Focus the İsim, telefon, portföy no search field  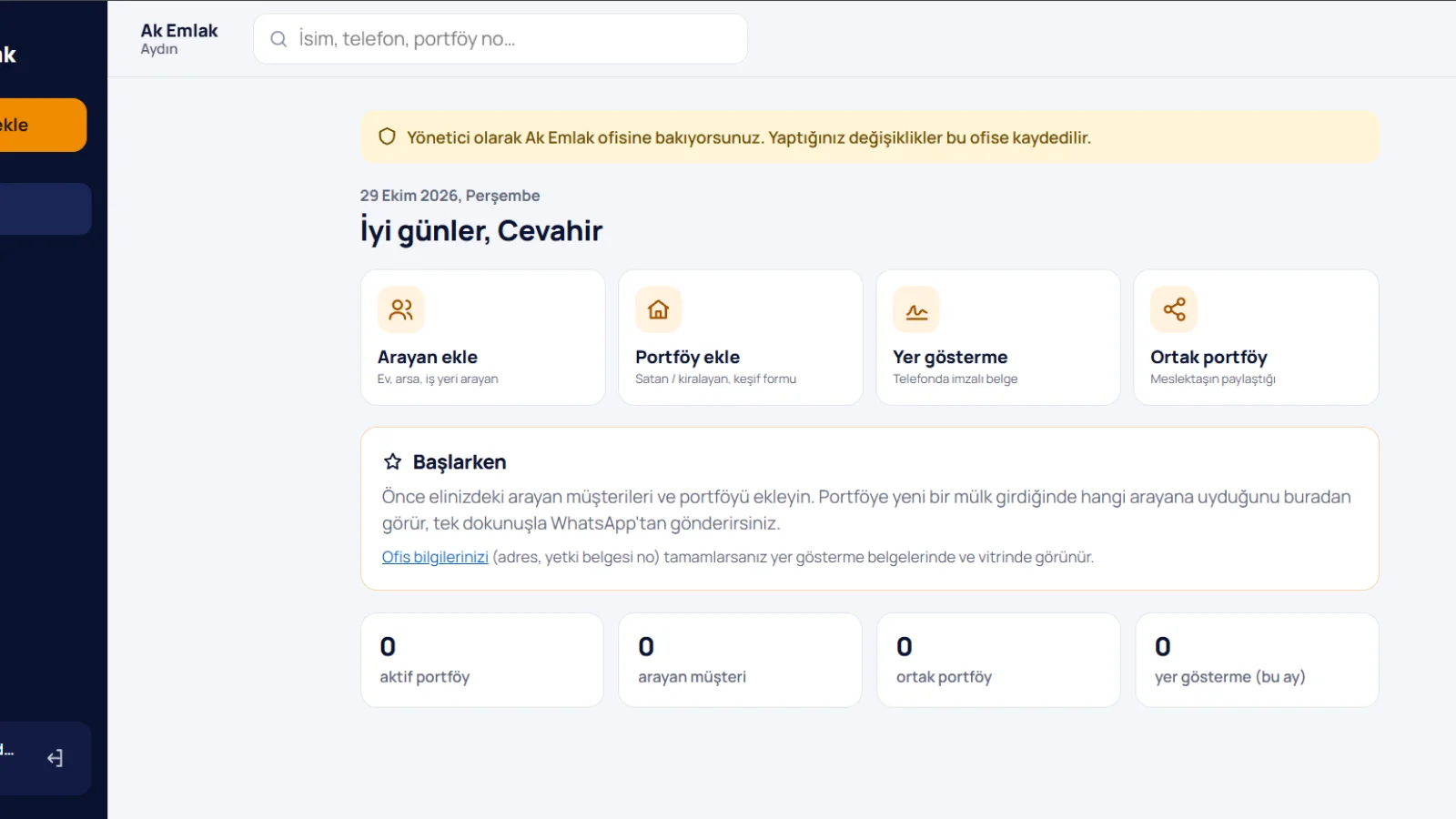coord(500,39)
